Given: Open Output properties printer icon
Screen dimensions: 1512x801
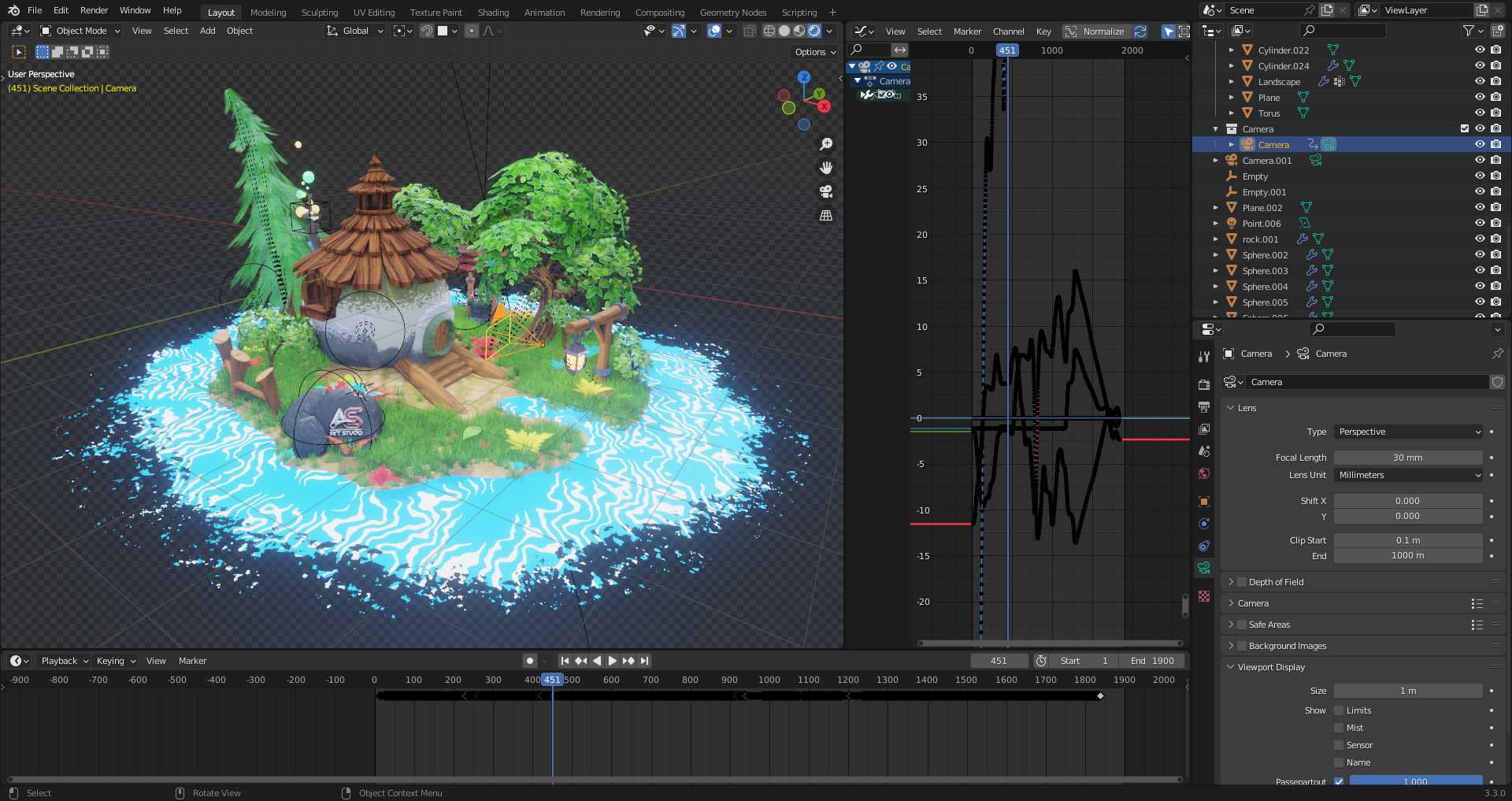Looking at the screenshot, I should pyautogui.click(x=1204, y=407).
